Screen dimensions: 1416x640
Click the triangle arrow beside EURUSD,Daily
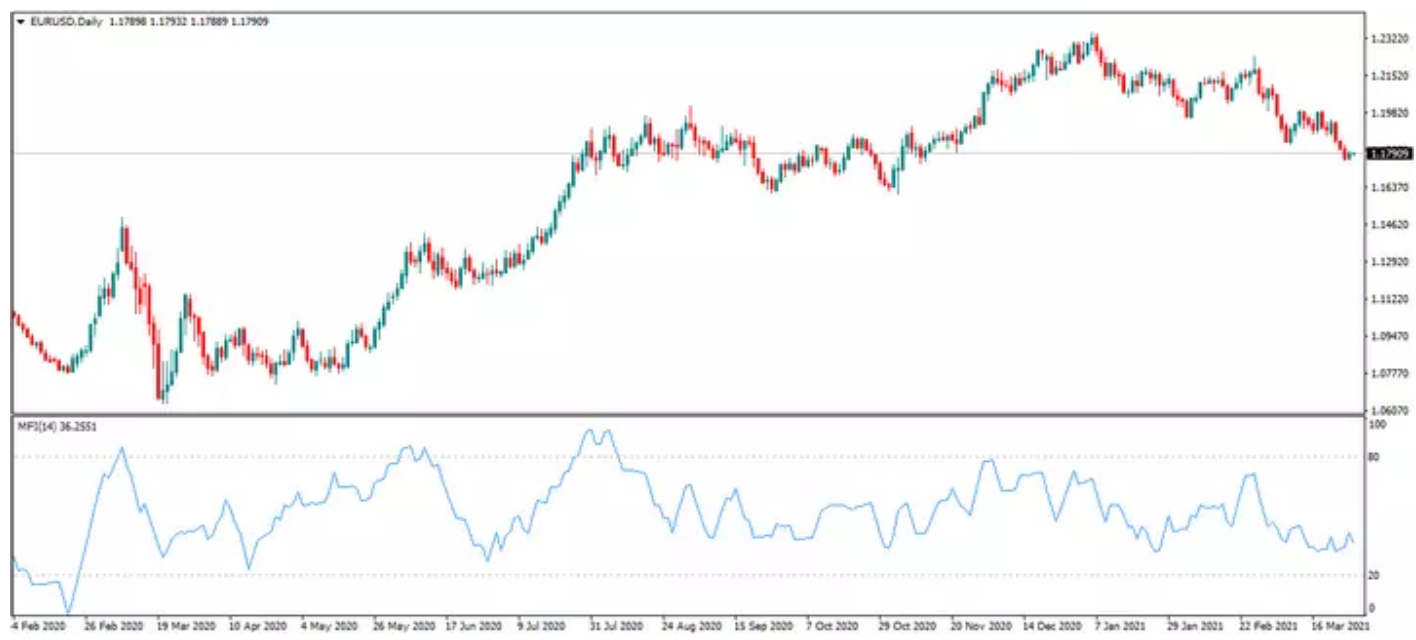pos(20,21)
